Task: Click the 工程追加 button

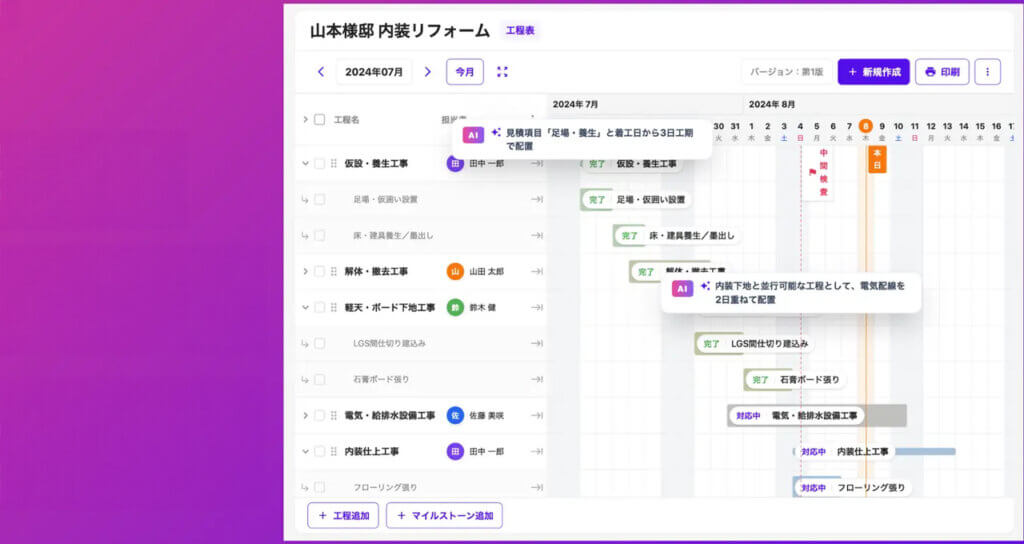Action: click(343, 515)
